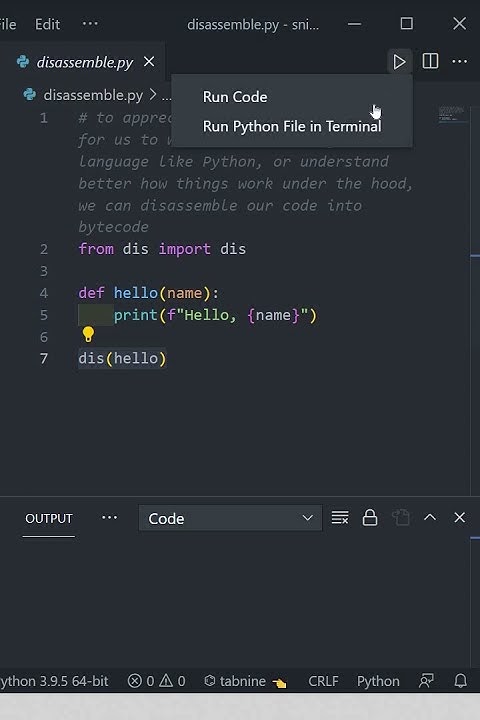
Task: Open notifications with the bell icon
Action: point(461,681)
